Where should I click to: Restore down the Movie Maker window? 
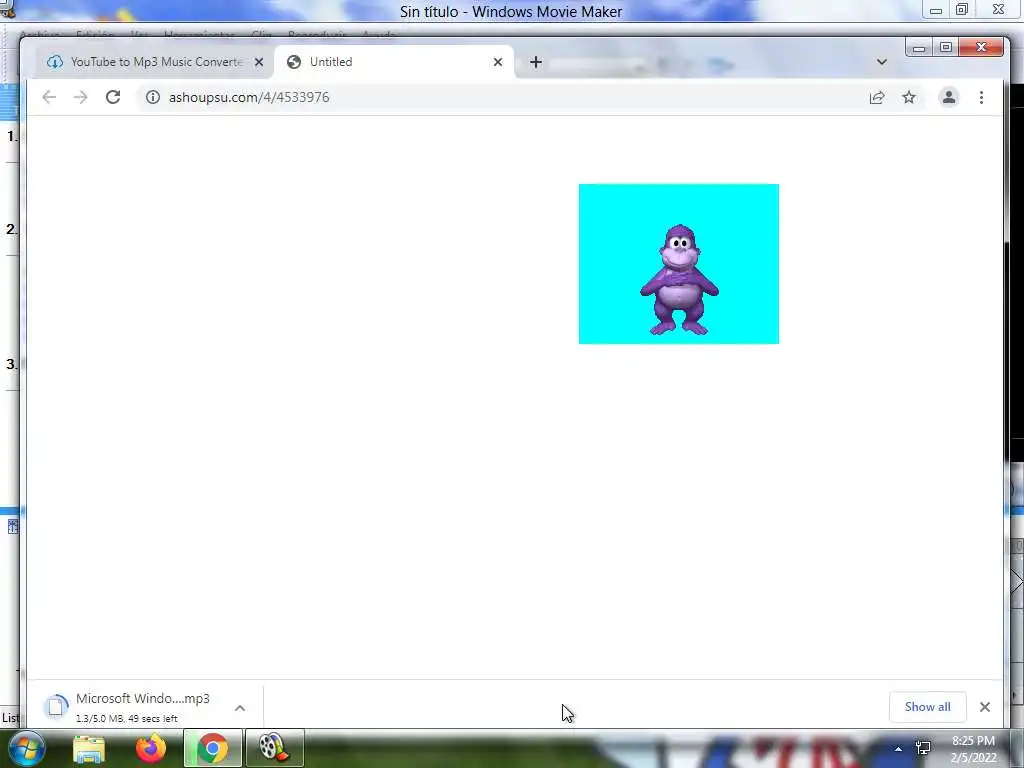pos(962,9)
